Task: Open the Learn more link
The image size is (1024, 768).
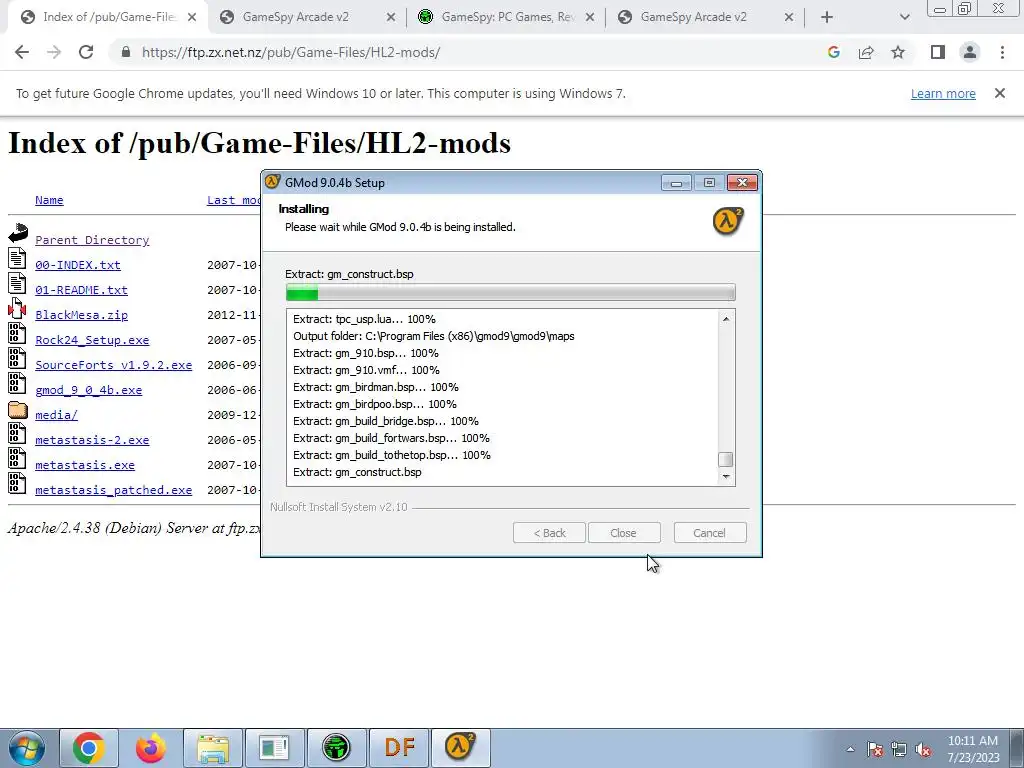Action: (943, 93)
